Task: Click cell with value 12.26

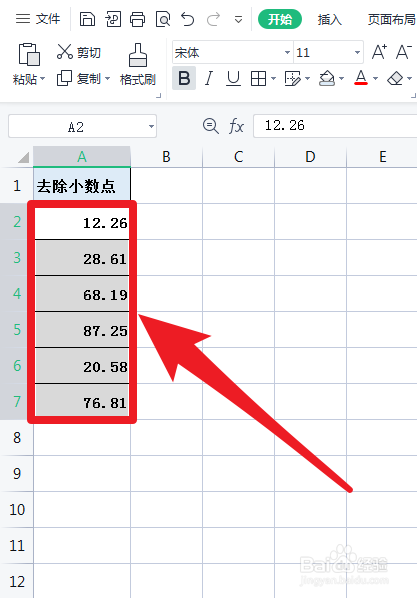Action: click(x=82, y=222)
